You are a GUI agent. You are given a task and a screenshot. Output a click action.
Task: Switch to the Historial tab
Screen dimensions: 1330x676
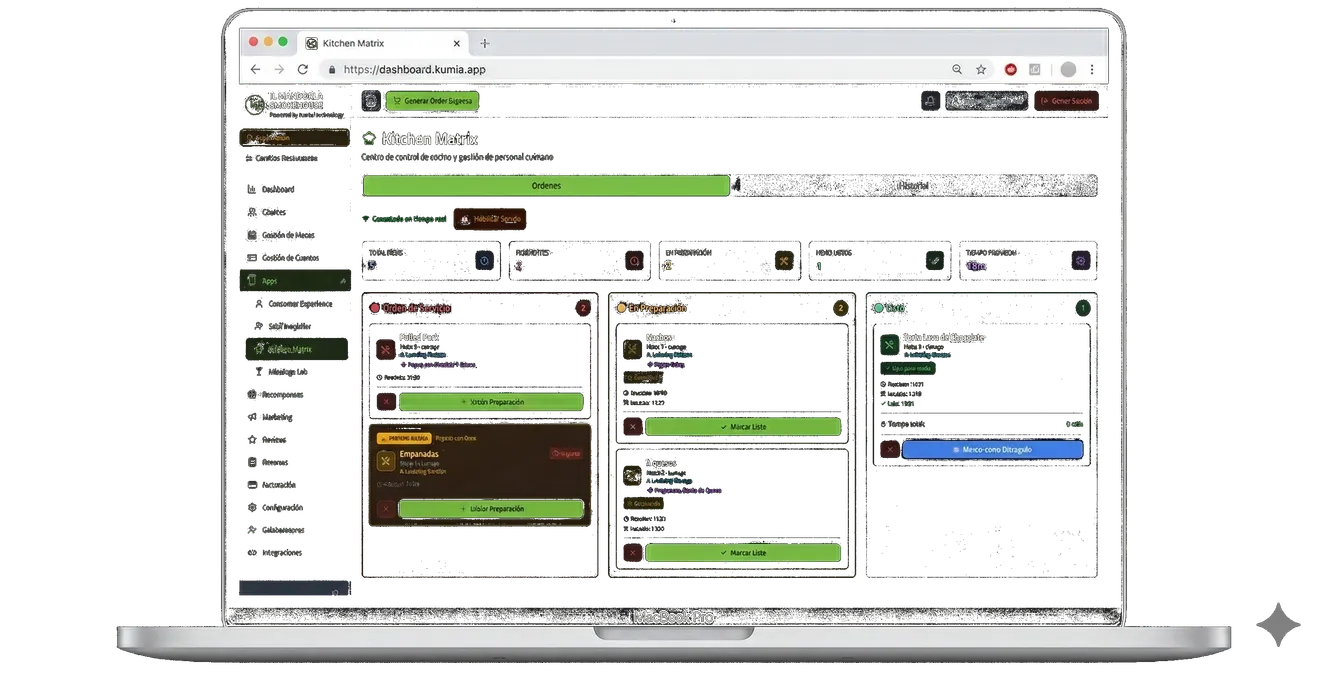(x=914, y=186)
